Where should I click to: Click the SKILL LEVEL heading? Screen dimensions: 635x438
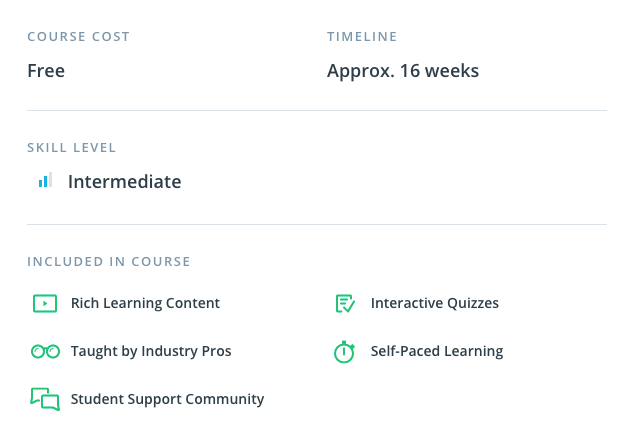point(72,147)
